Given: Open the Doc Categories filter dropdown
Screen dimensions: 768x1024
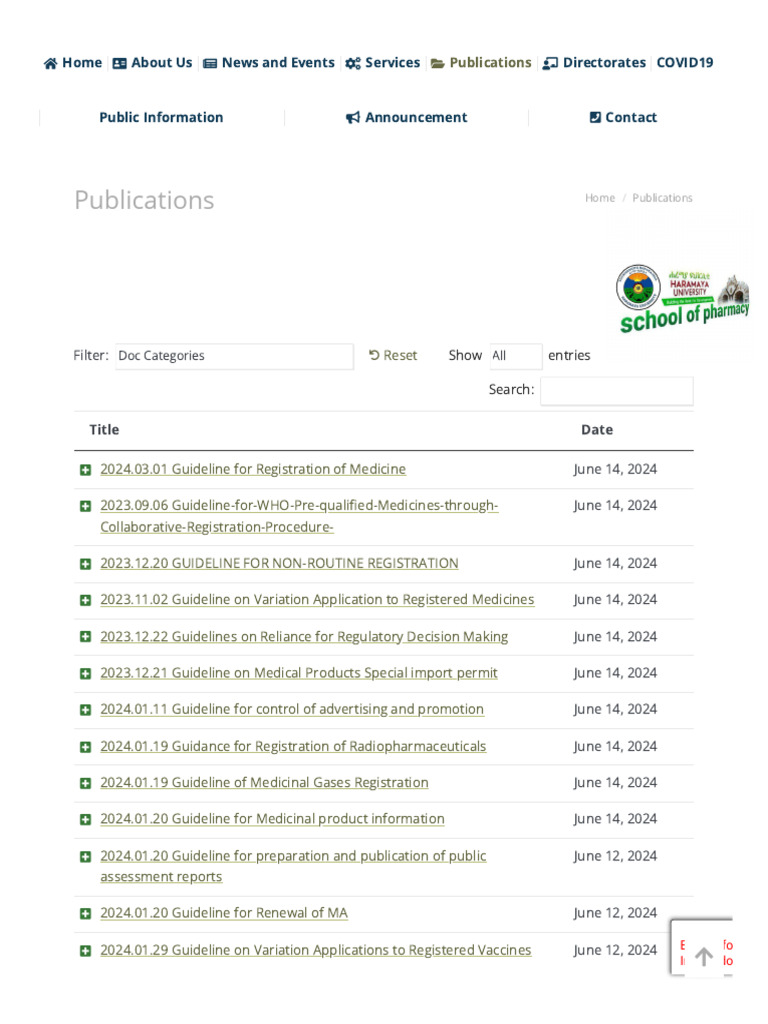Looking at the screenshot, I should tap(234, 356).
